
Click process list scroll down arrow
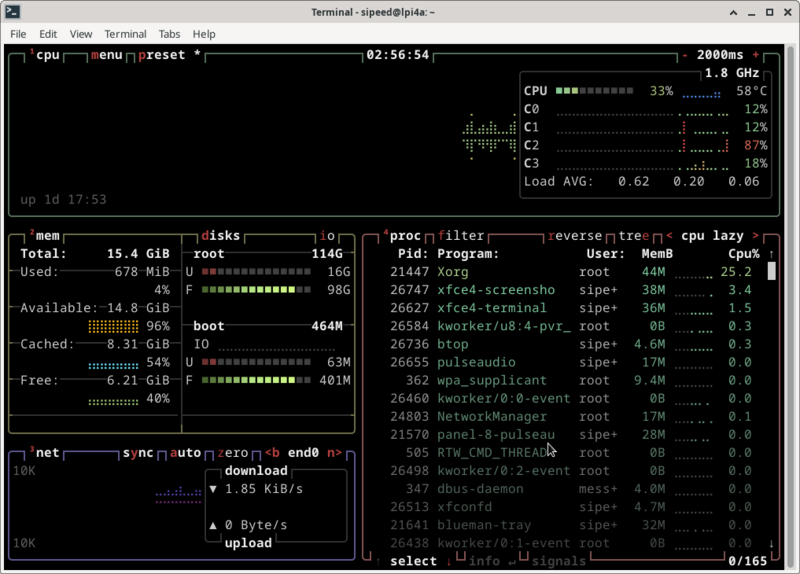coord(771,543)
